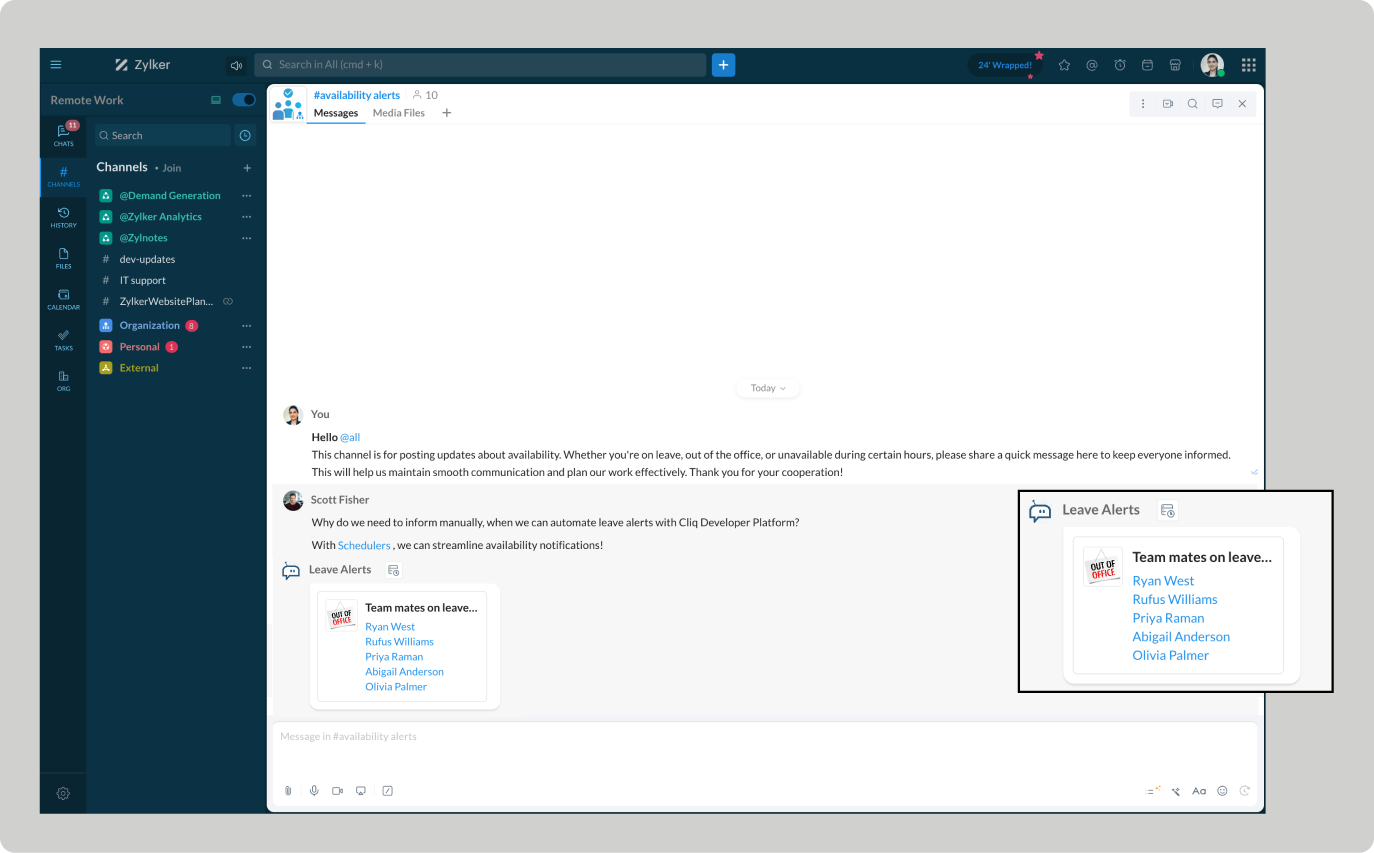1374x853 pixels.
Task: Add a new tab with plus icon
Action: [x=447, y=113]
